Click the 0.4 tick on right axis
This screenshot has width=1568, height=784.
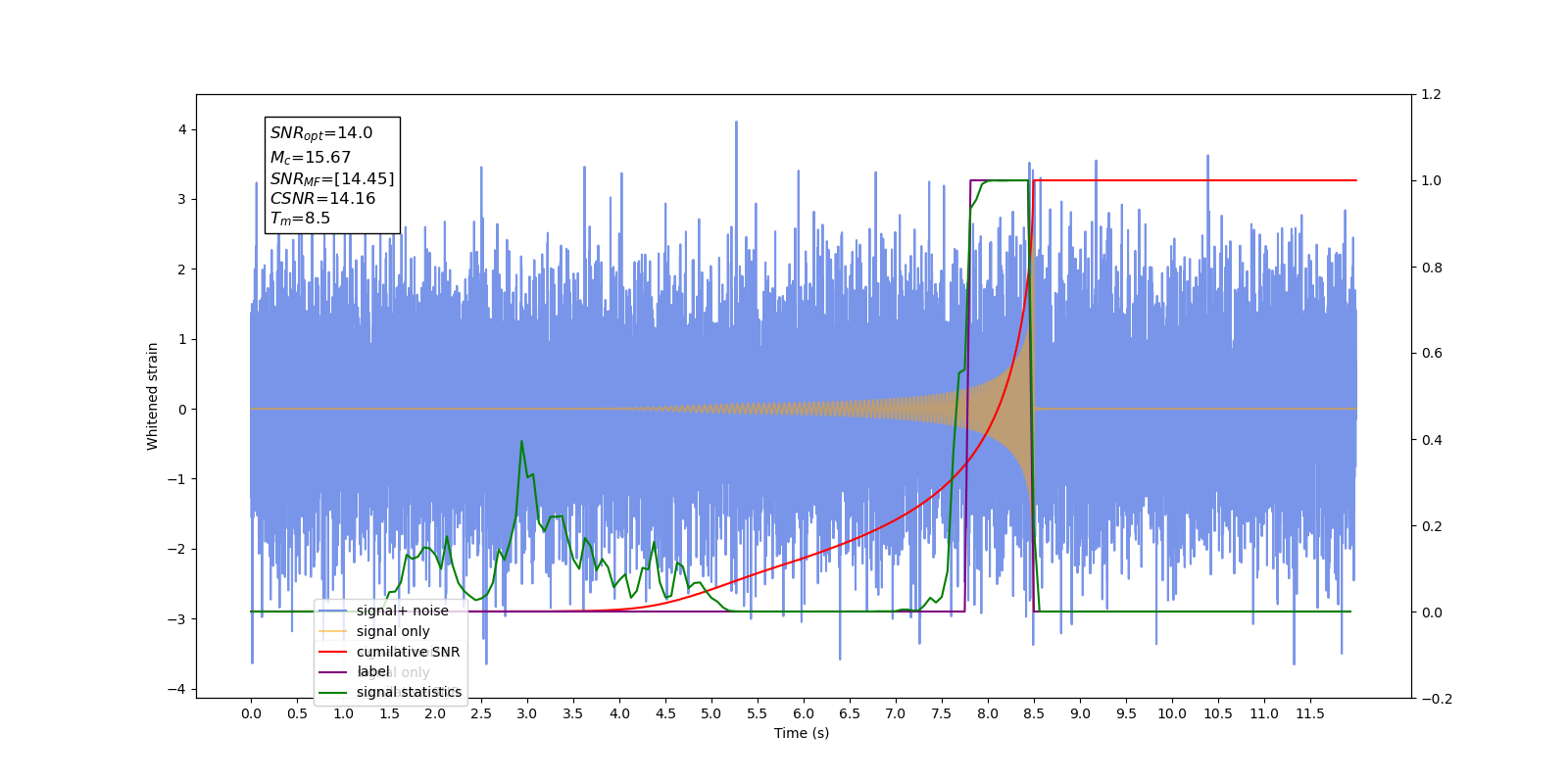click(1431, 440)
